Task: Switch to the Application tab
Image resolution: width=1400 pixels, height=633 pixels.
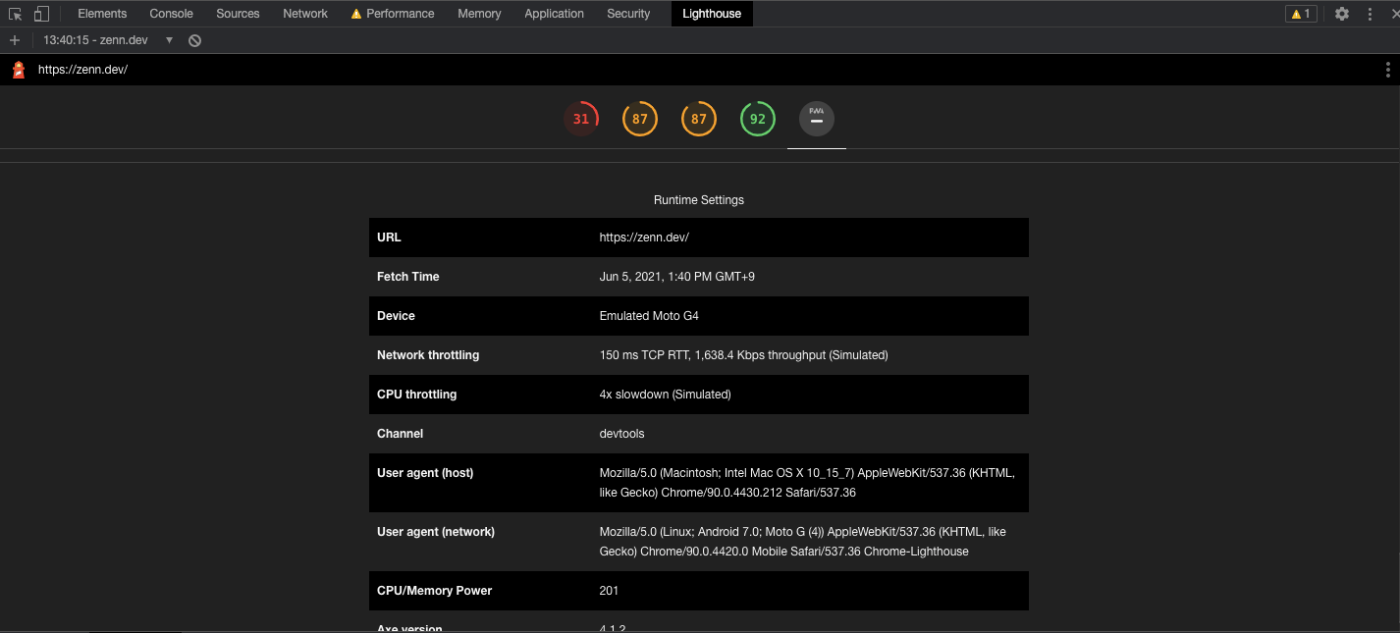Action: [554, 14]
